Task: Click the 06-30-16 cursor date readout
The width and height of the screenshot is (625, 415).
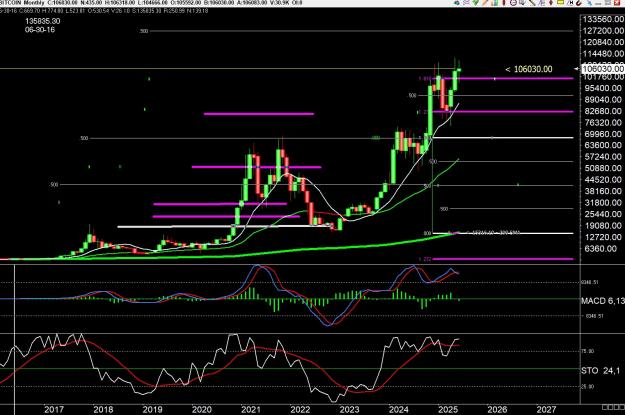Action: coord(40,30)
